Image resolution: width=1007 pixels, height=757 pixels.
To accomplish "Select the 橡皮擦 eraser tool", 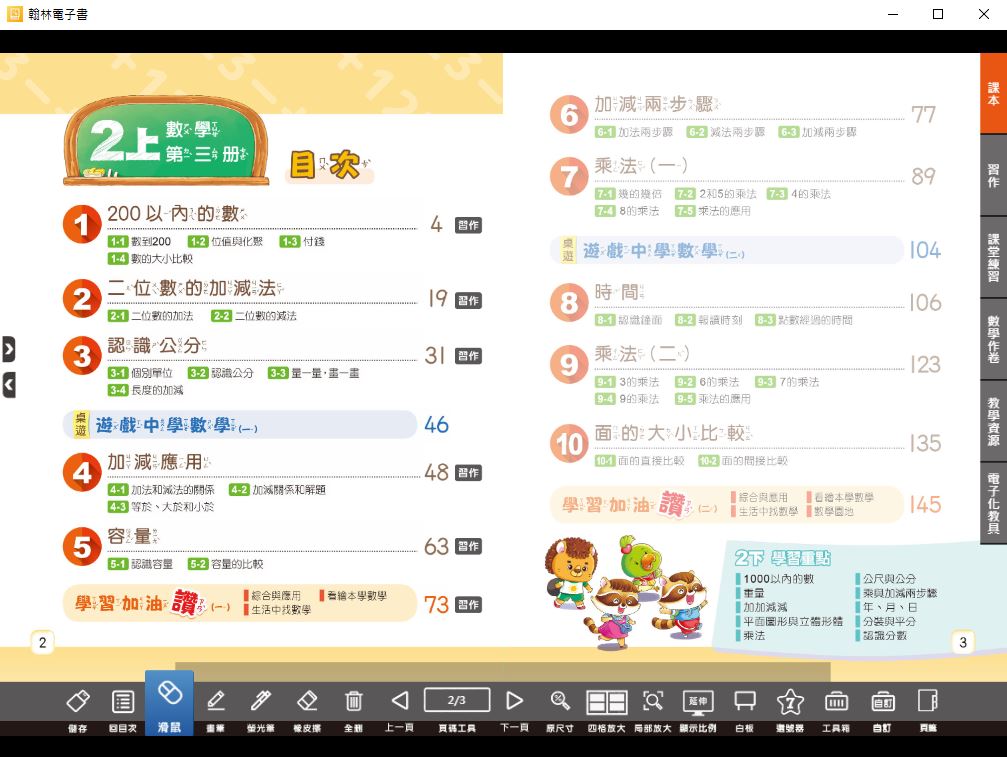I will [x=307, y=702].
